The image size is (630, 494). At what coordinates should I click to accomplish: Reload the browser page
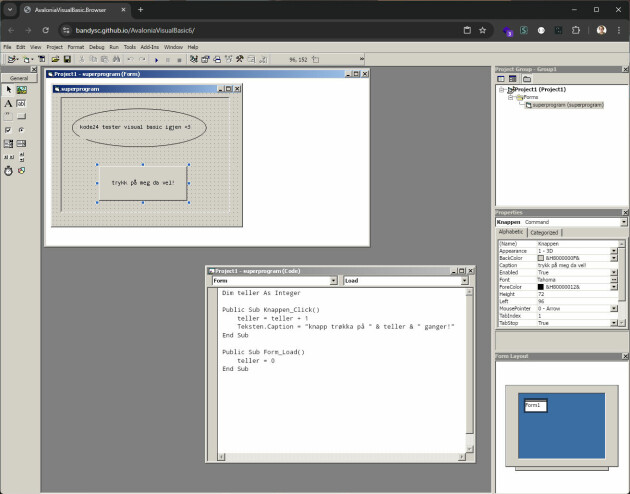point(45,31)
